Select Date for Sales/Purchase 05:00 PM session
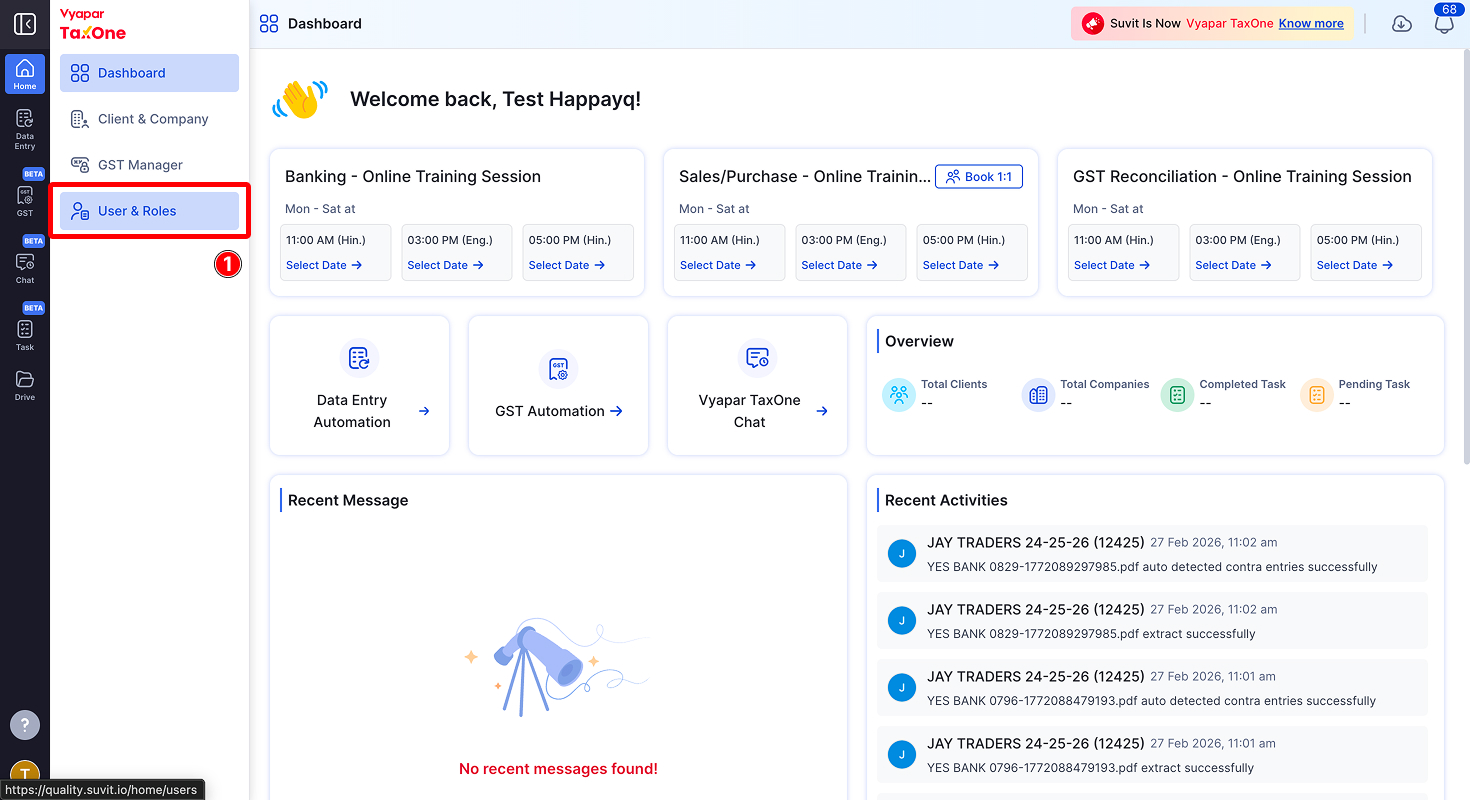The width and height of the screenshot is (1470, 800). pos(961,265)
